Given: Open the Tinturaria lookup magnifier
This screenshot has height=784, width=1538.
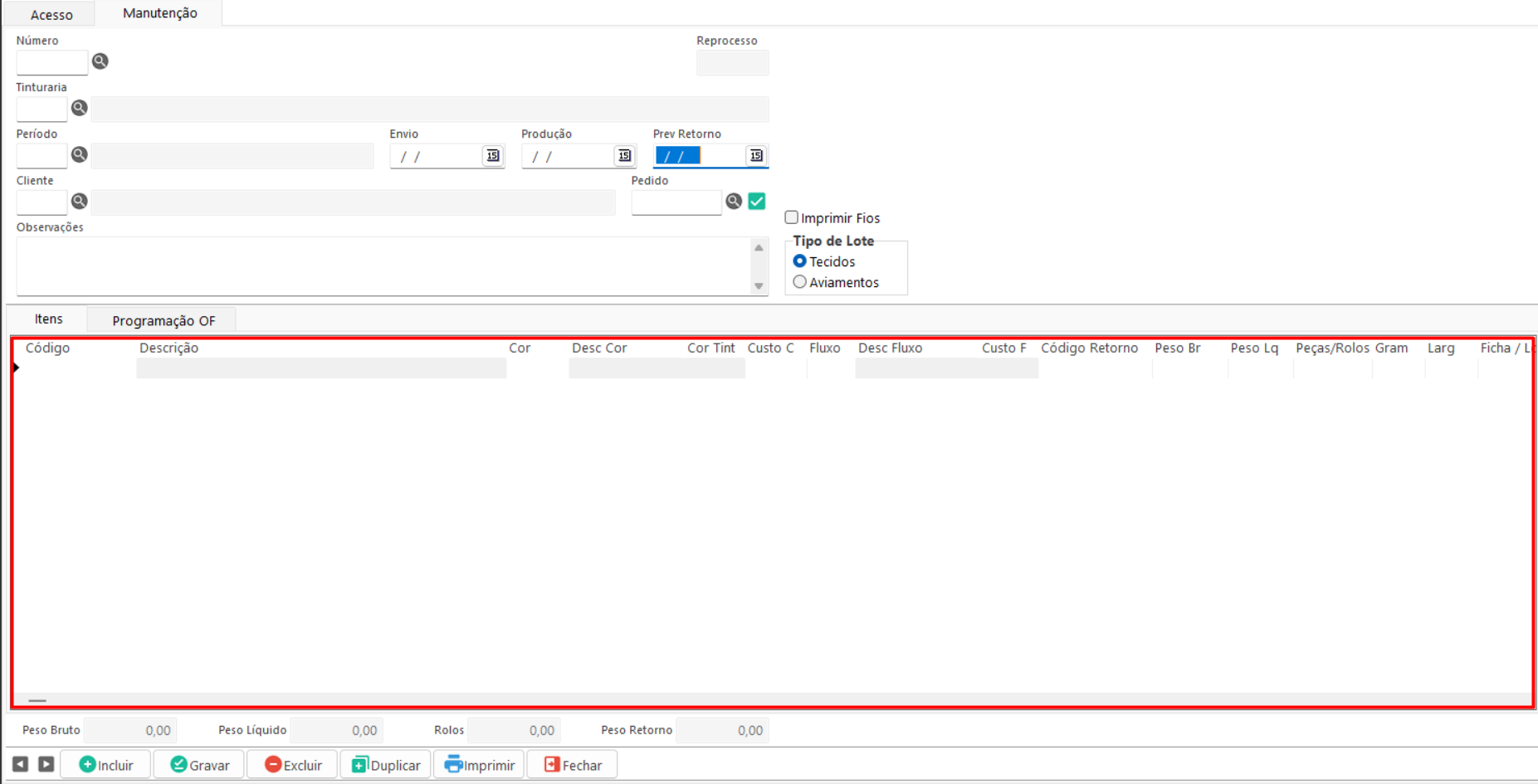Looking at the screenshot, I should tap(79, 108).
